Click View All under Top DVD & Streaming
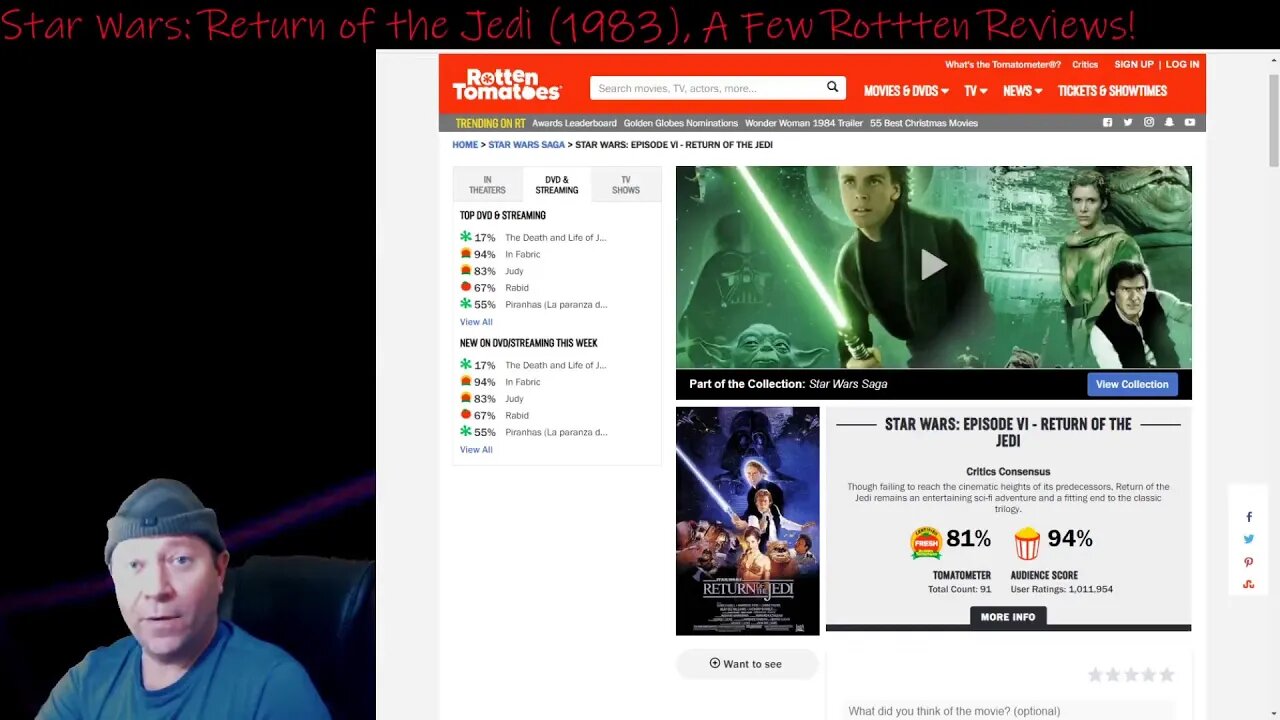The height and width of the screenshot is (720, 1280). click(476, 322)
